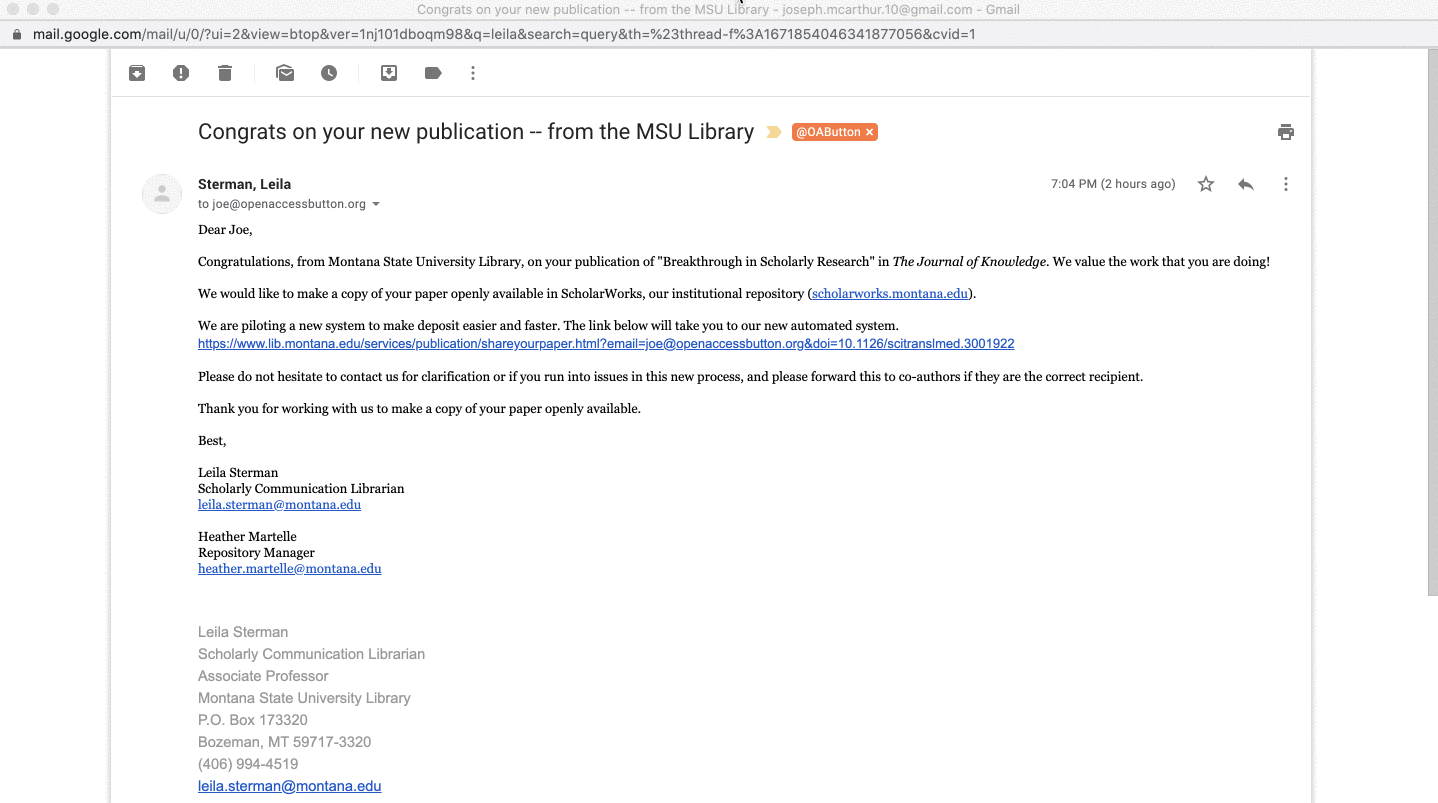
Task: Click 'Montana State University Library' signature line
Action: [x=304, y=698]
